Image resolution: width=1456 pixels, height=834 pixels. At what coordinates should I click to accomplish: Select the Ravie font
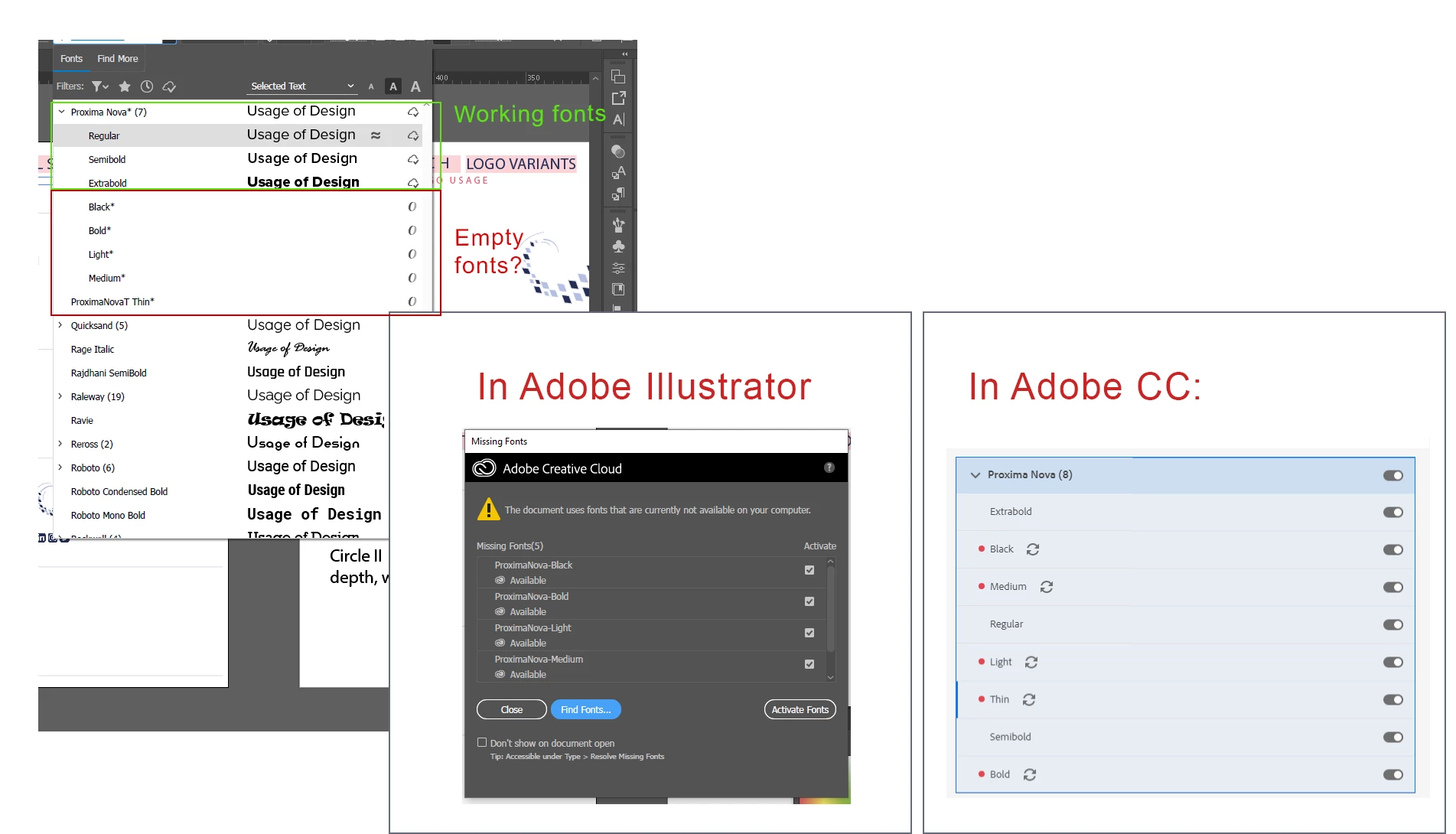click(x=222, y=420)
